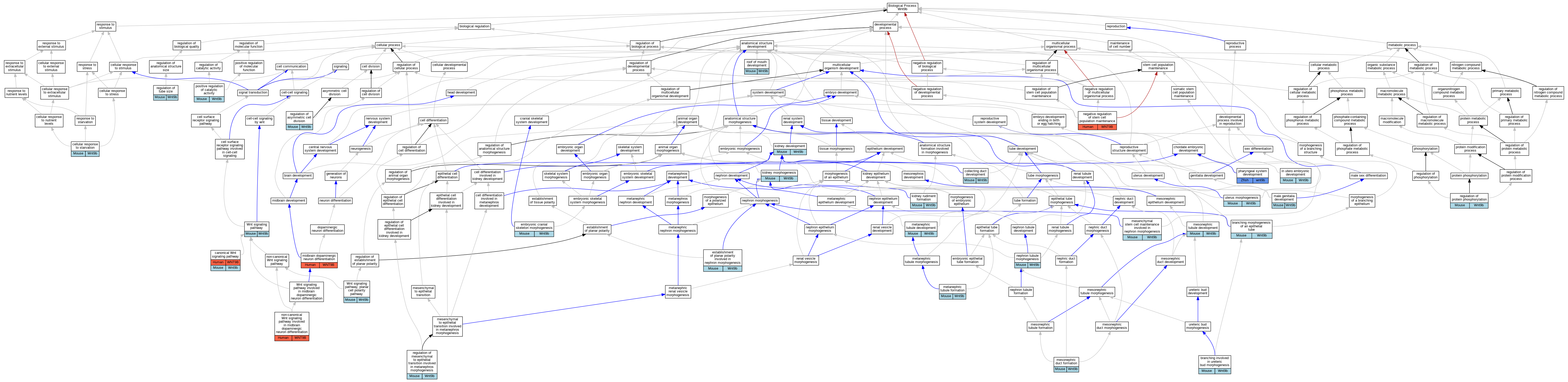The height and width of the screenshot is (382, 1568).
Task: Click the 'cellular process' node
Action: click(388, 45)
